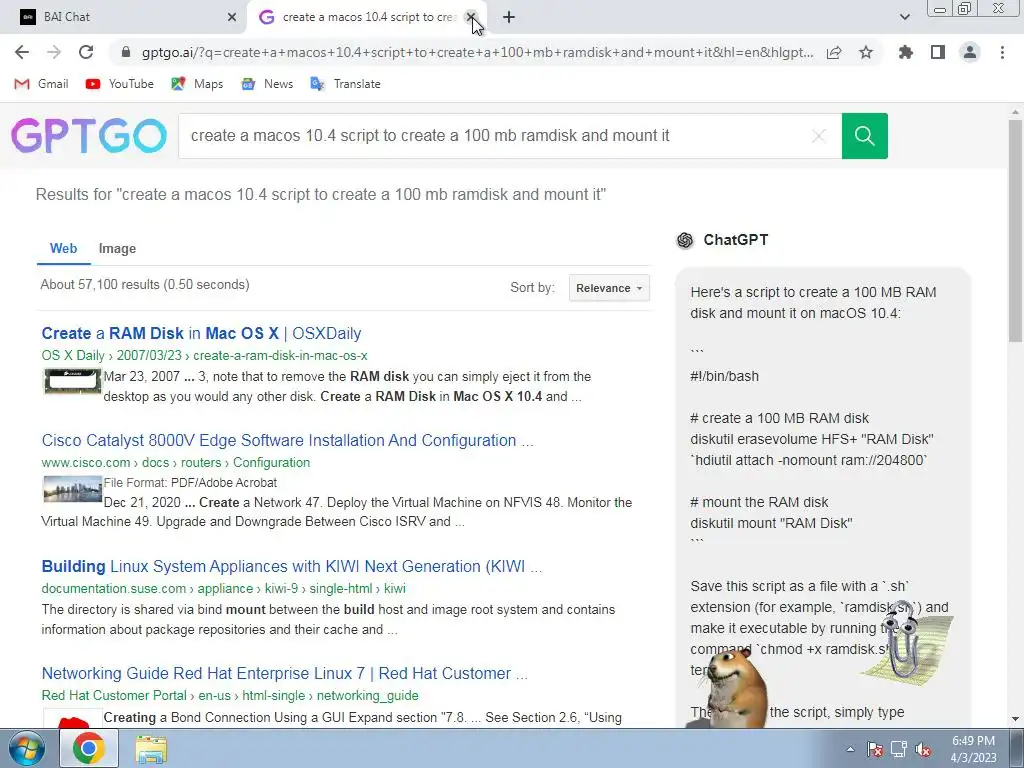Toggle the Chrome side panel
This screenshot has height=768, width=1024.
click(938, 52)
